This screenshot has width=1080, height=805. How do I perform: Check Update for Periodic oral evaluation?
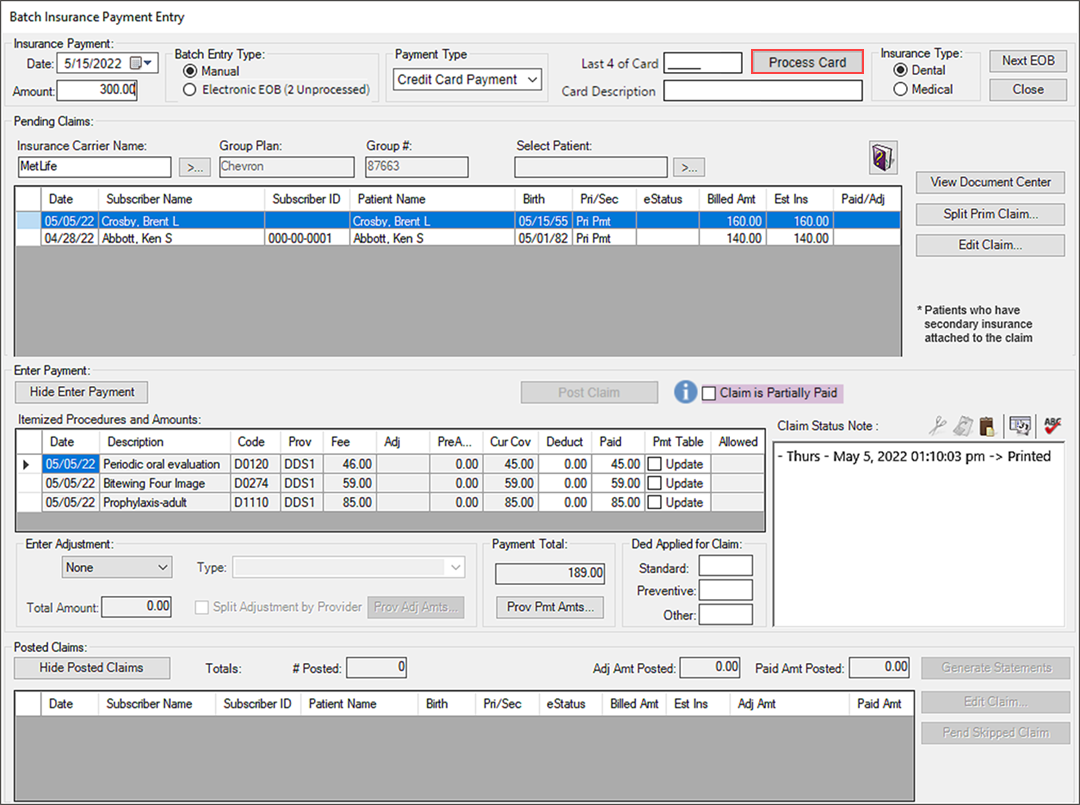pos(654,464)
